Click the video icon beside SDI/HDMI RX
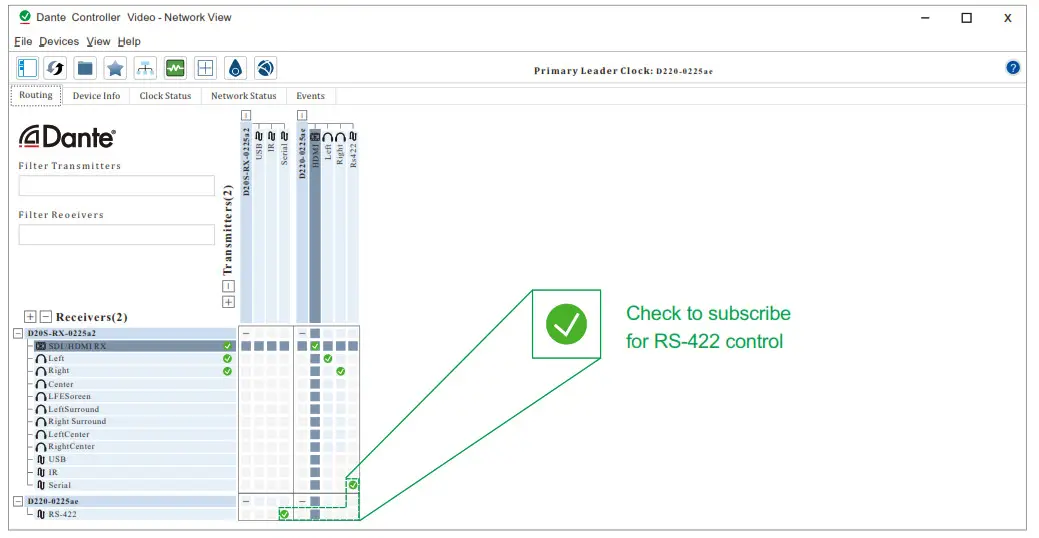Viewport: 1039px width, 538px height. 40,346
